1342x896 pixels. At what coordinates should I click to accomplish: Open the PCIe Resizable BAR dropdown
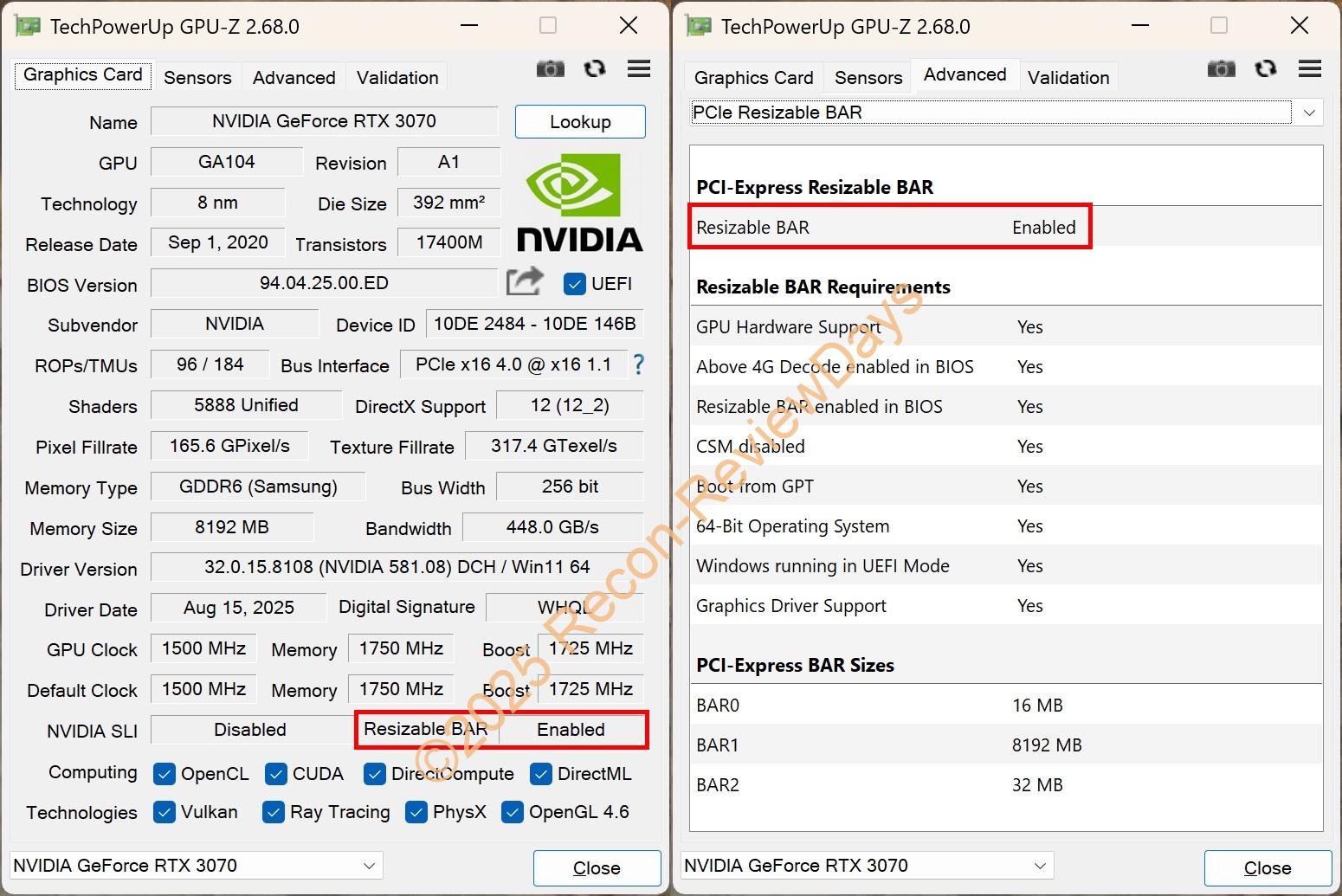(1309, 112)
